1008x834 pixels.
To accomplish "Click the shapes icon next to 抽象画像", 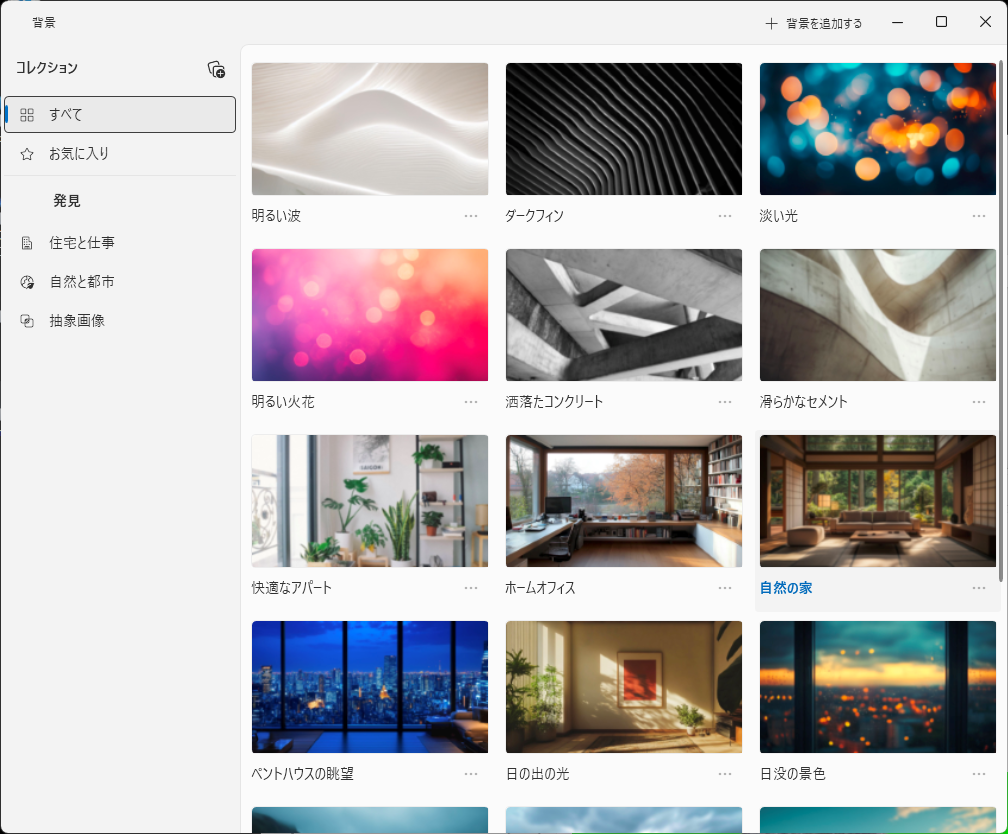I will click(x=27, y=321).
